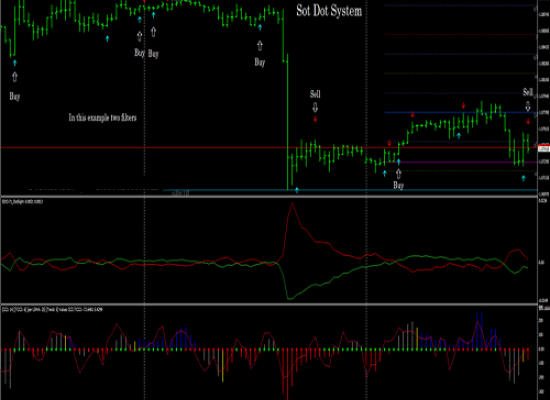Screen dimensions: 550x400
Task: Click the "Sot Dot System" chart title
Action: pos(329,11)
